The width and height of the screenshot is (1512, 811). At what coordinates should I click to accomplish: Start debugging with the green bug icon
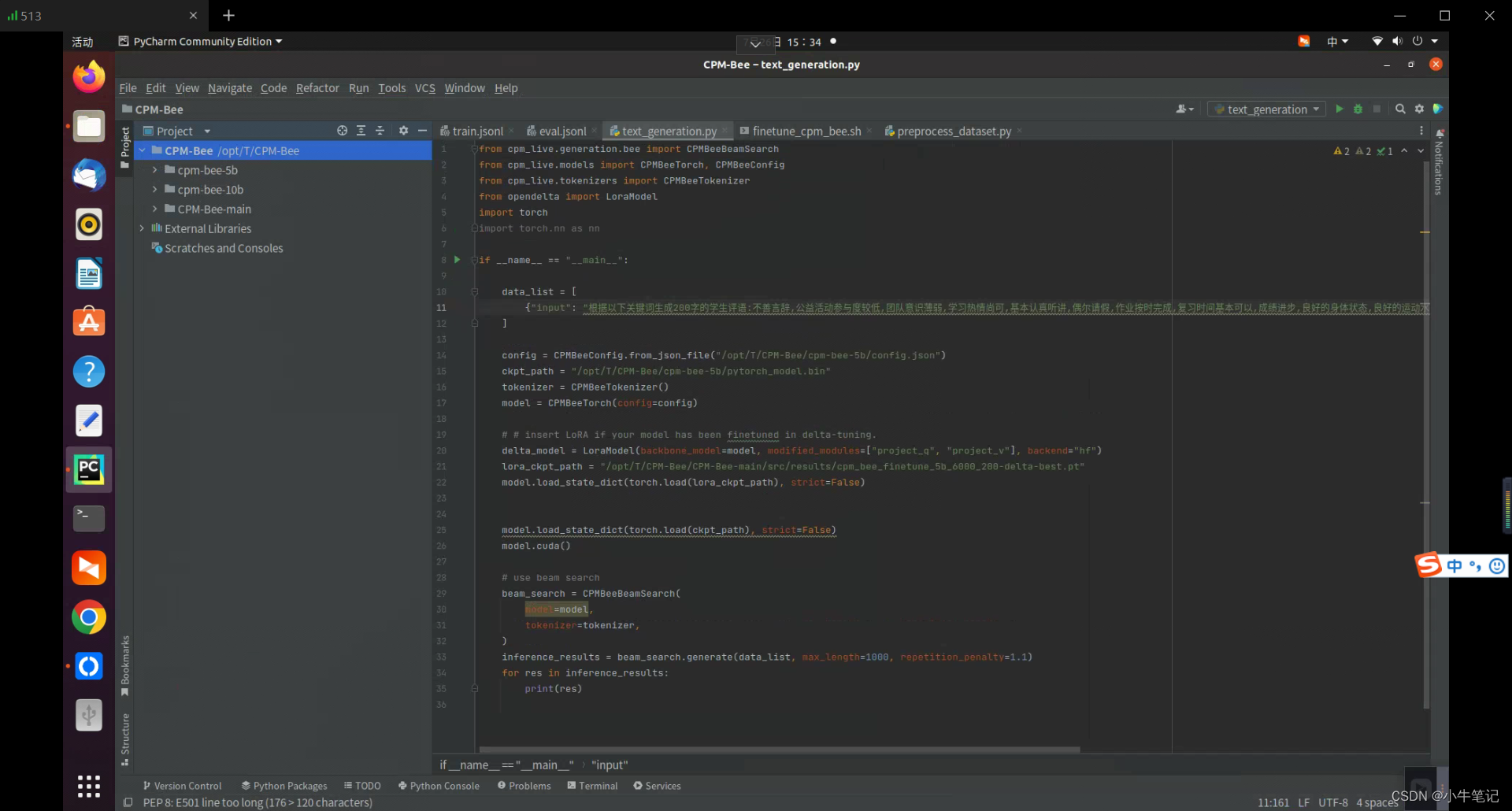coord(1358,109)
